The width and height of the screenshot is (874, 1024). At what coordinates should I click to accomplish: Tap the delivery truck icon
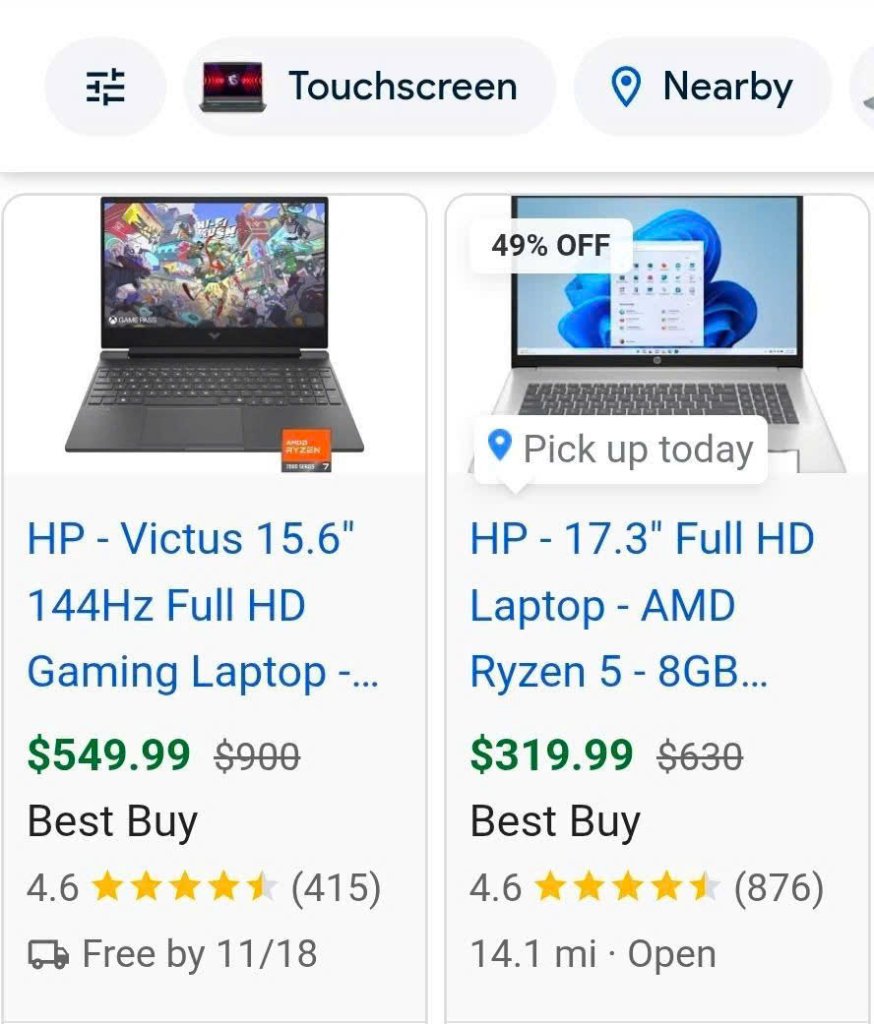point(48,954)
